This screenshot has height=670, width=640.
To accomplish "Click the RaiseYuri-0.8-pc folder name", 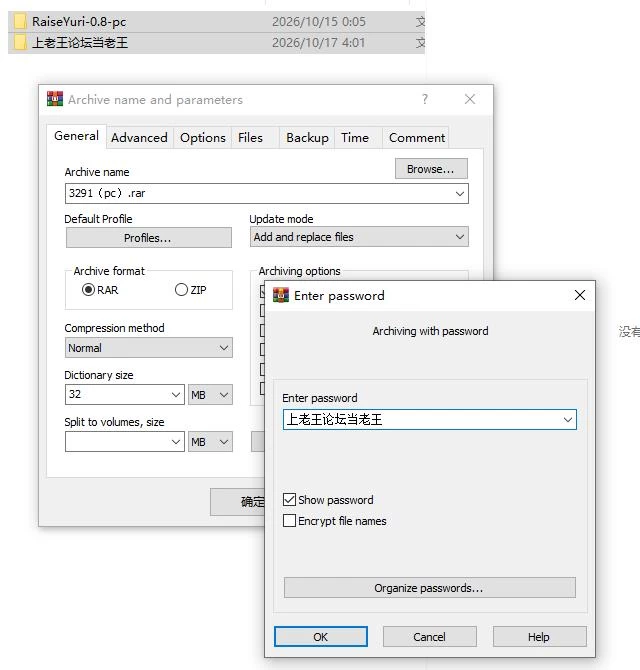I will coord(79,21).
